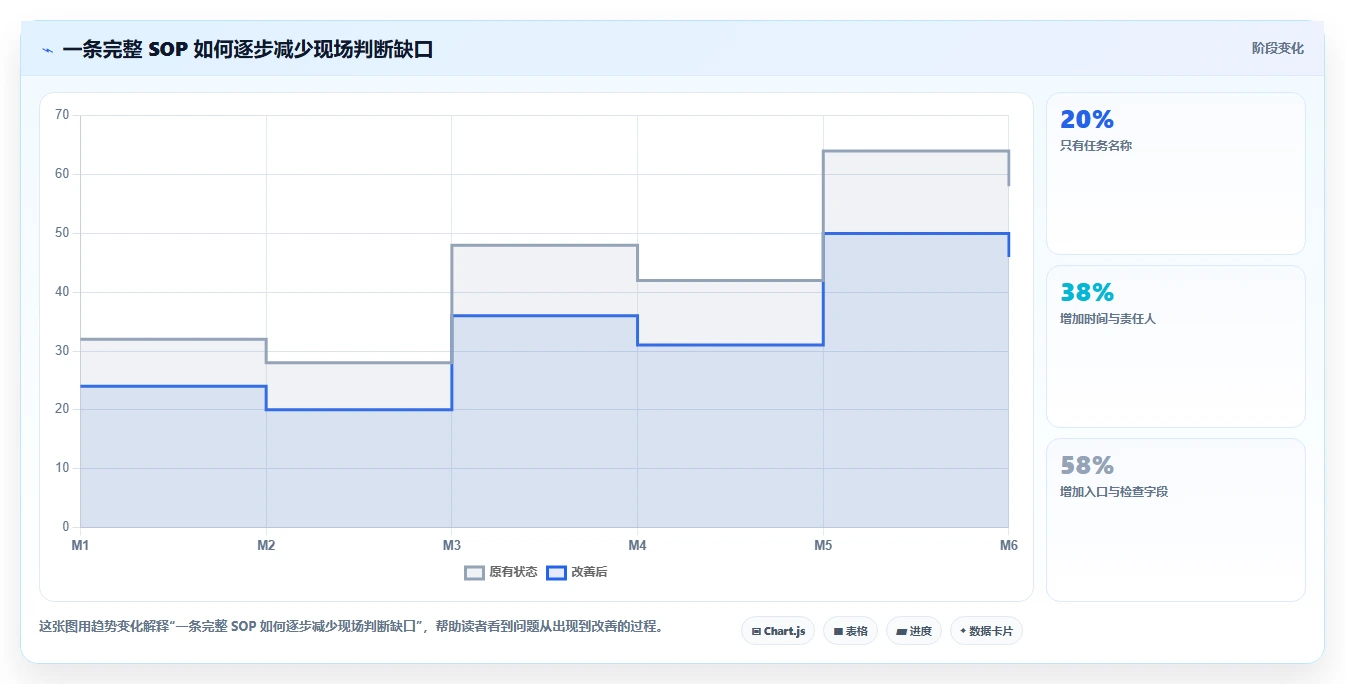Click the lightning icon beside the title

coord(47,49)
